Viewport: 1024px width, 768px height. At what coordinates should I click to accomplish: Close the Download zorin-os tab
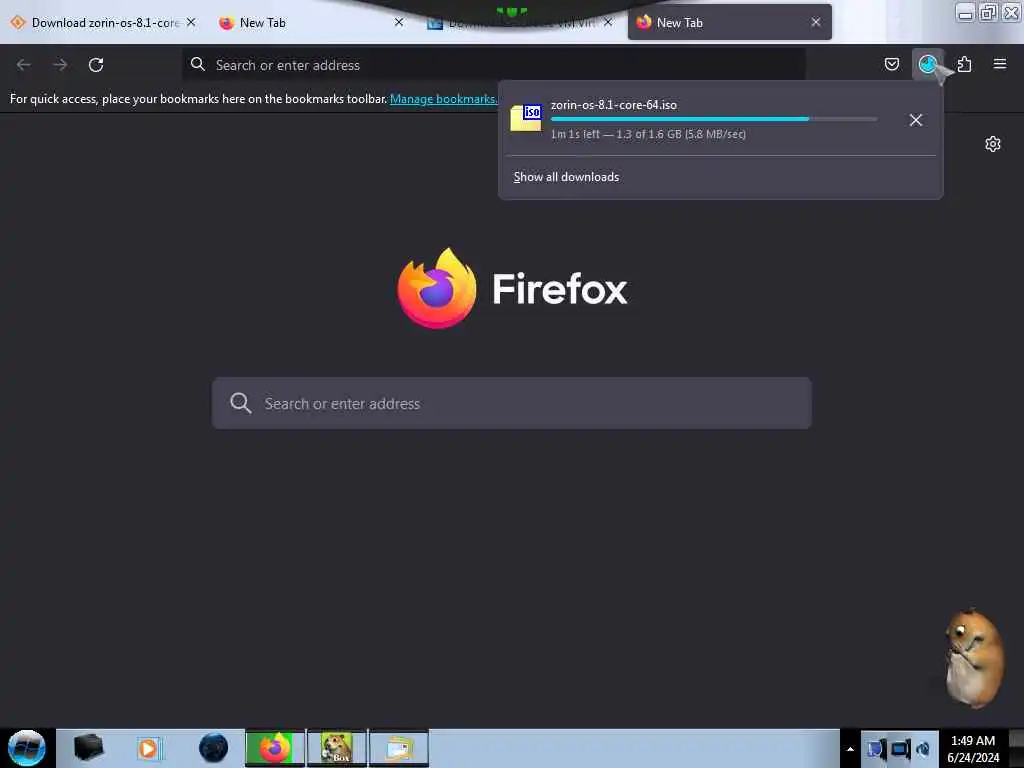tap(191, 22)
